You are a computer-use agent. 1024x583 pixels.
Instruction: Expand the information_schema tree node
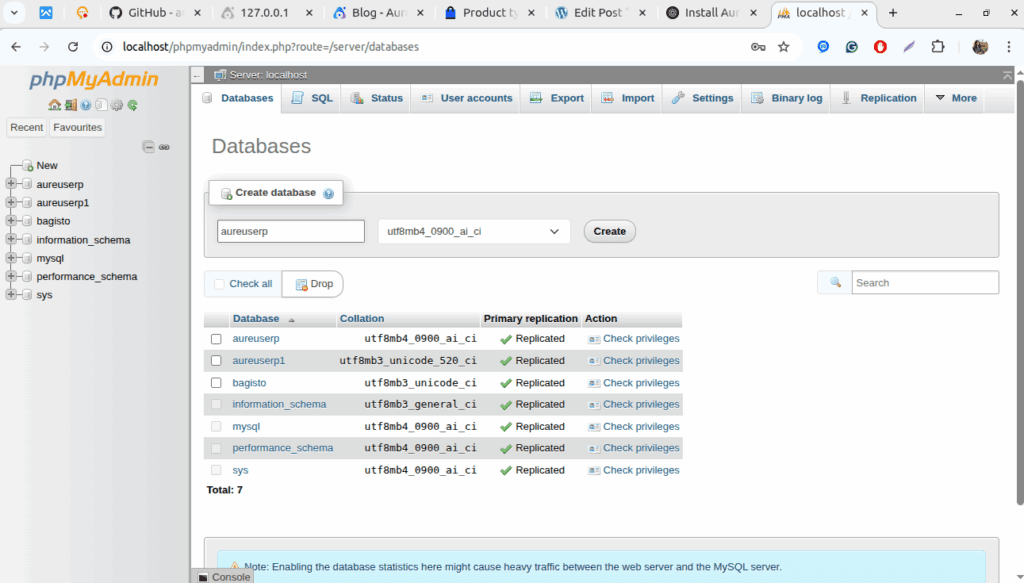click(x=11, y=240)
